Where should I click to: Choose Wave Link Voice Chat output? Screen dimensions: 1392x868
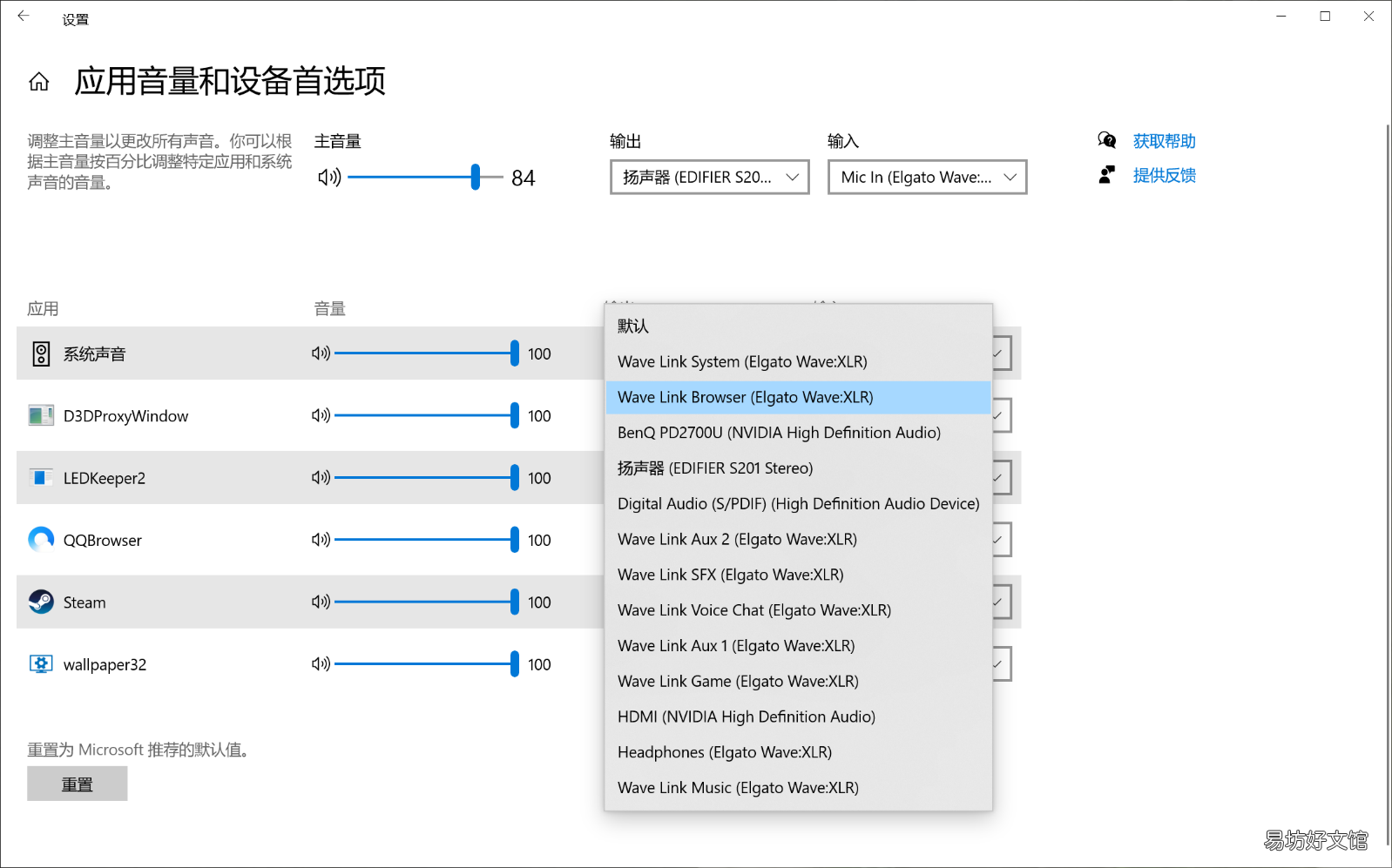tap(798, 610)
